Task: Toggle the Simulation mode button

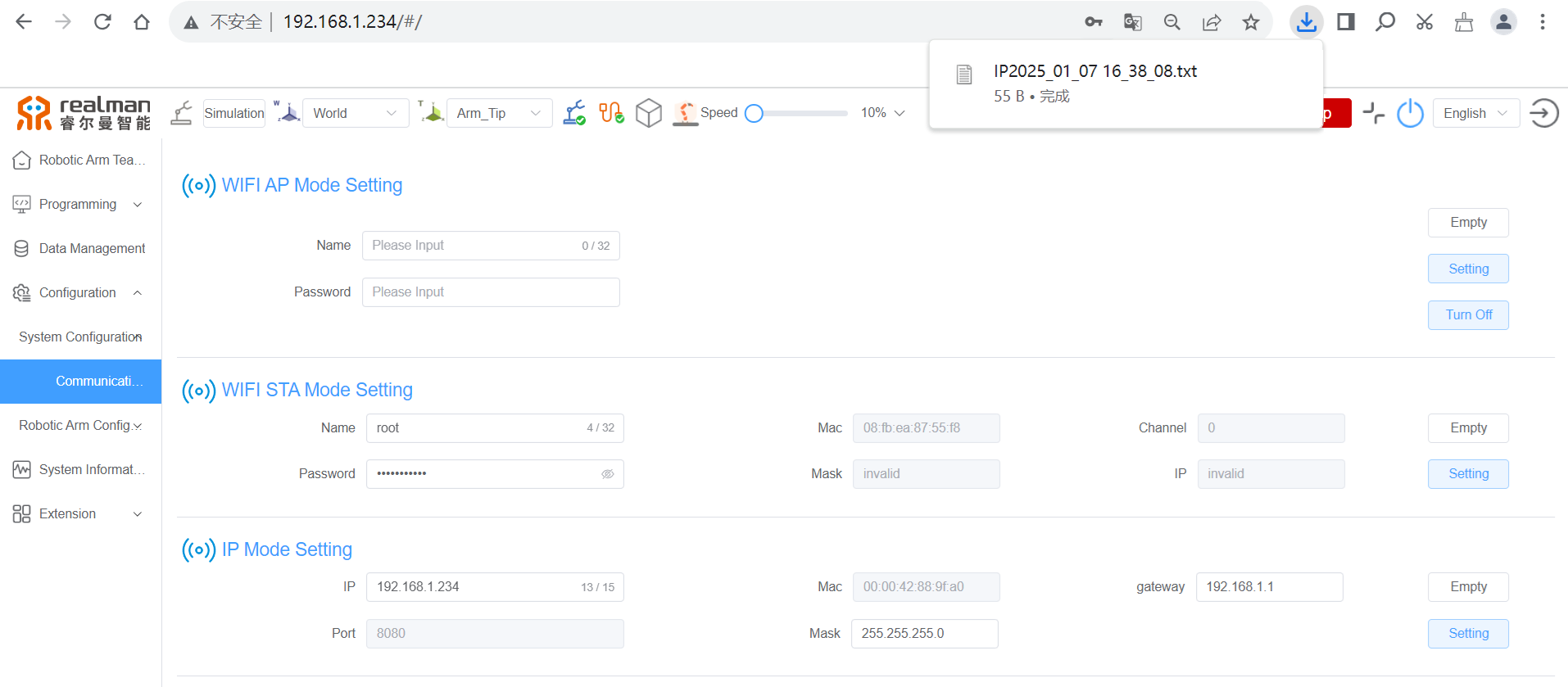Action: click(234, 113)
